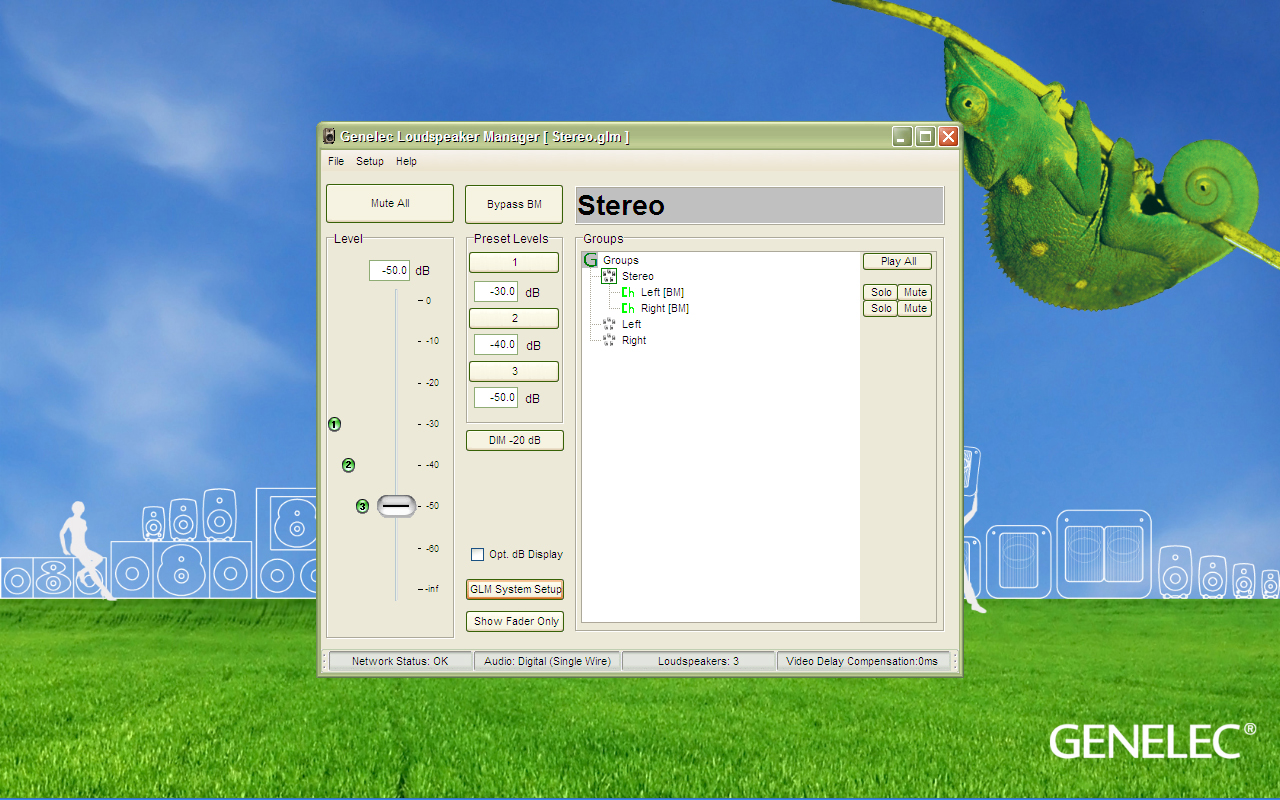The height and width of the screenshot is (800, 1280).
Task: Click Network Status: OK status entry
Action: pyautogui.click(x=399, y=661)
